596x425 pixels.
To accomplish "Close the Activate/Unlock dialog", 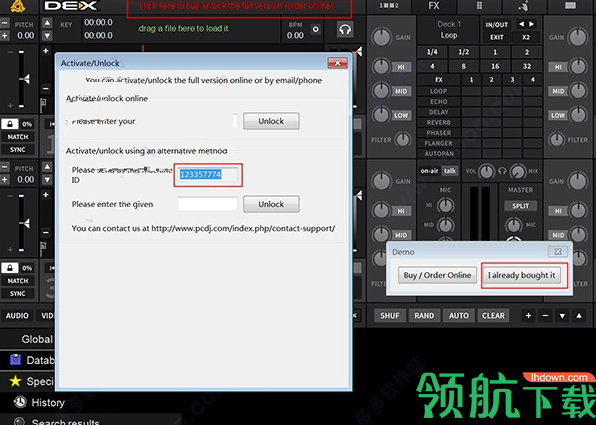I will [338, 63].
